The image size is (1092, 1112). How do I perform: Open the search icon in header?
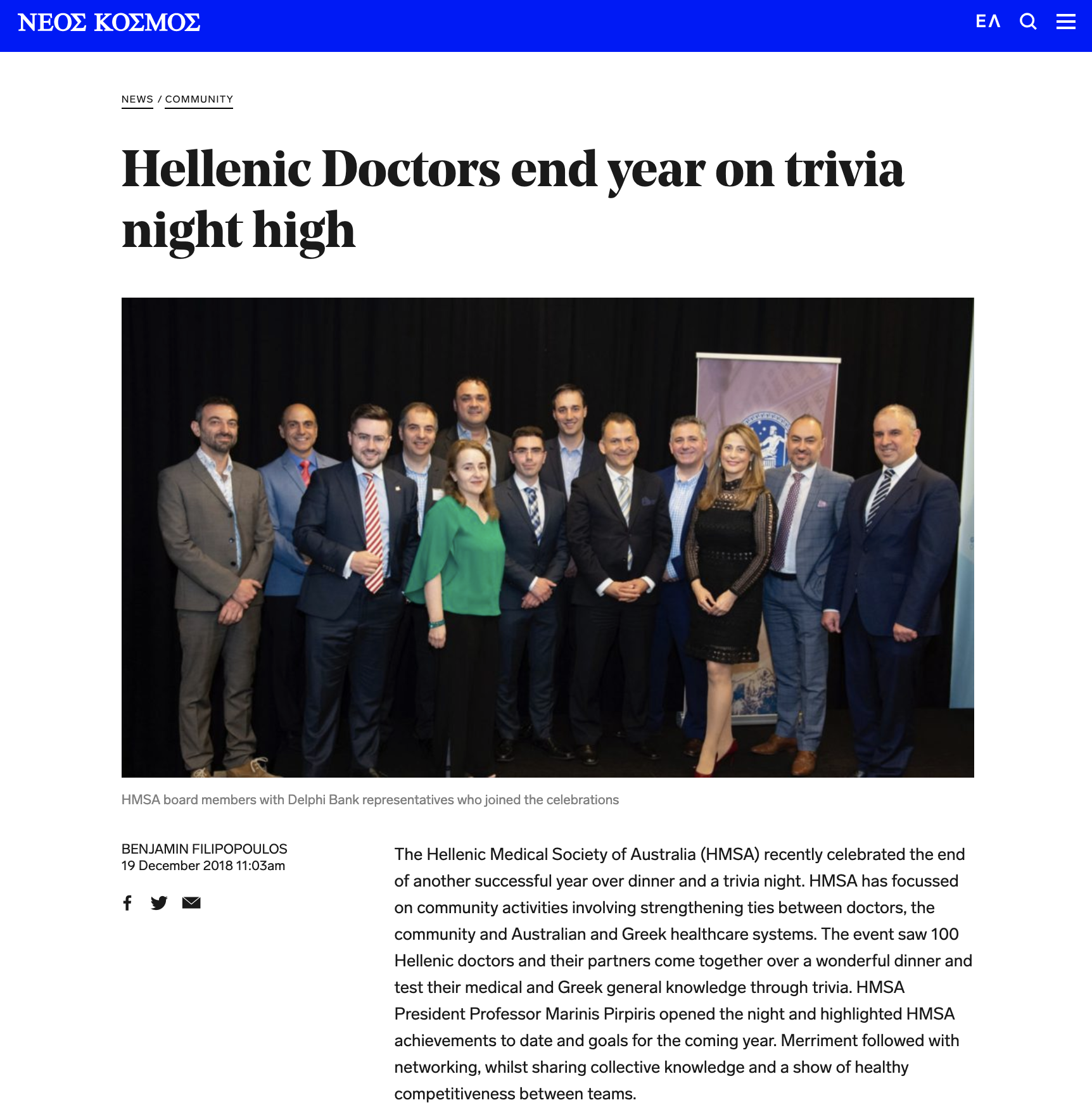pos(1028,22)
